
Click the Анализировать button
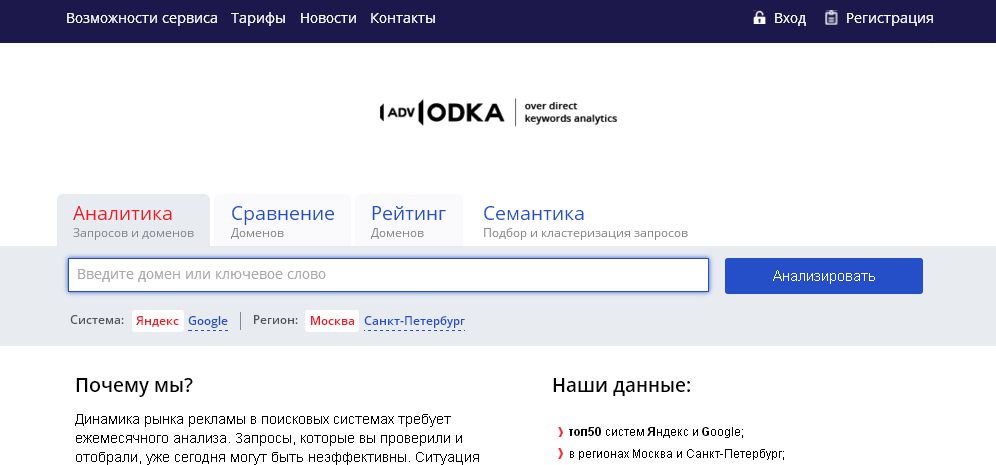pos(824,276)
